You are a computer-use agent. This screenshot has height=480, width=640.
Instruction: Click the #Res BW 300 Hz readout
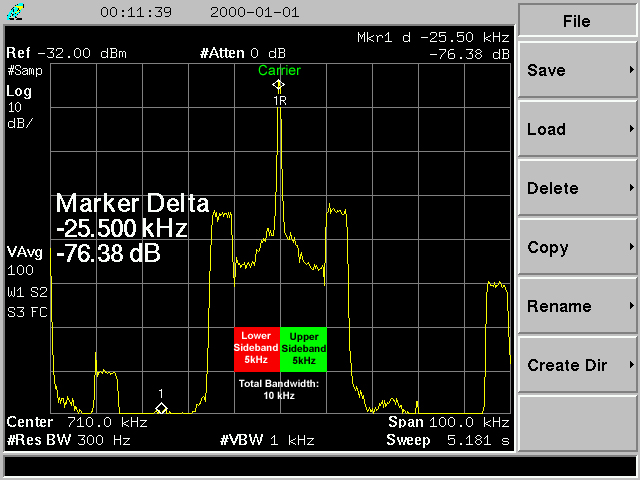69,440
